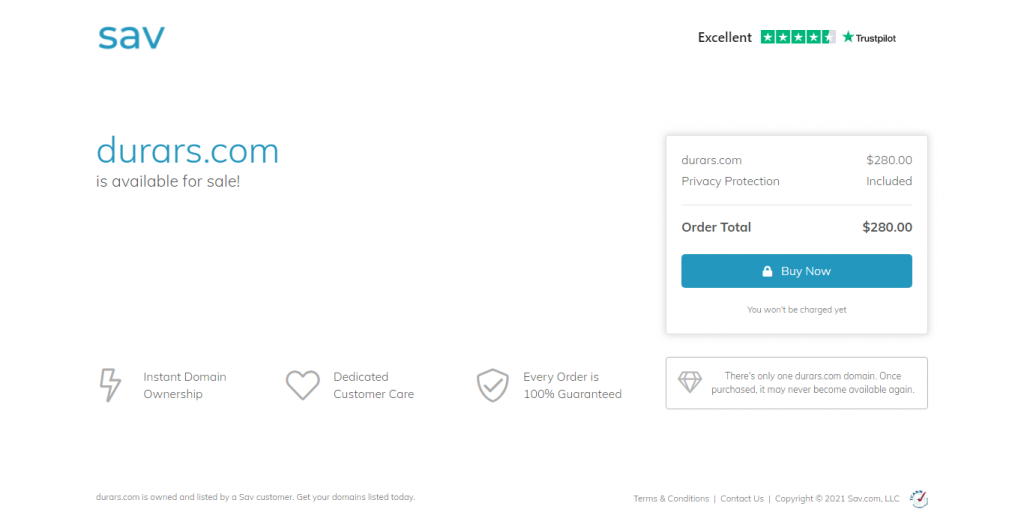Click the Privacy Protection row
Image resolution: width=1024 pixels, height=521 pixels.
click(x=796, y=181)
